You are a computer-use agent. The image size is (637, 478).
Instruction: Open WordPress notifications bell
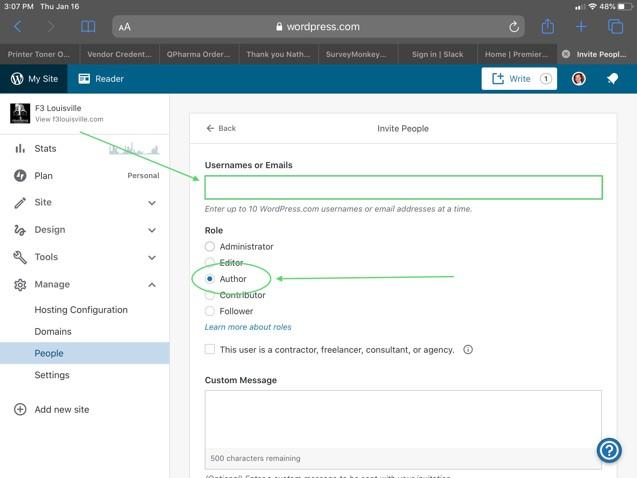[612, 79]
